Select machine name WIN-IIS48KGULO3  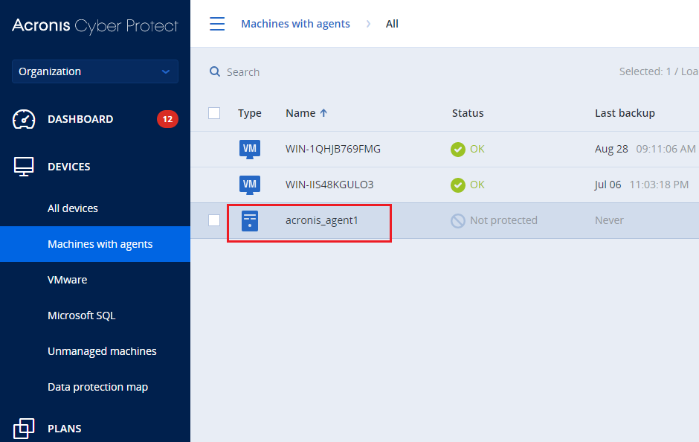(329, 185)
